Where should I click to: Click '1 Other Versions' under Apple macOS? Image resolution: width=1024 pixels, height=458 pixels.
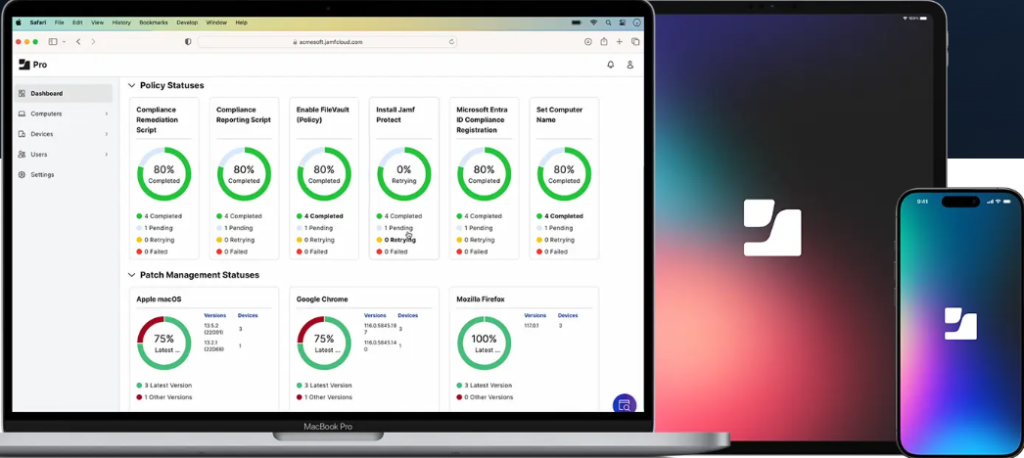point(167,397)
